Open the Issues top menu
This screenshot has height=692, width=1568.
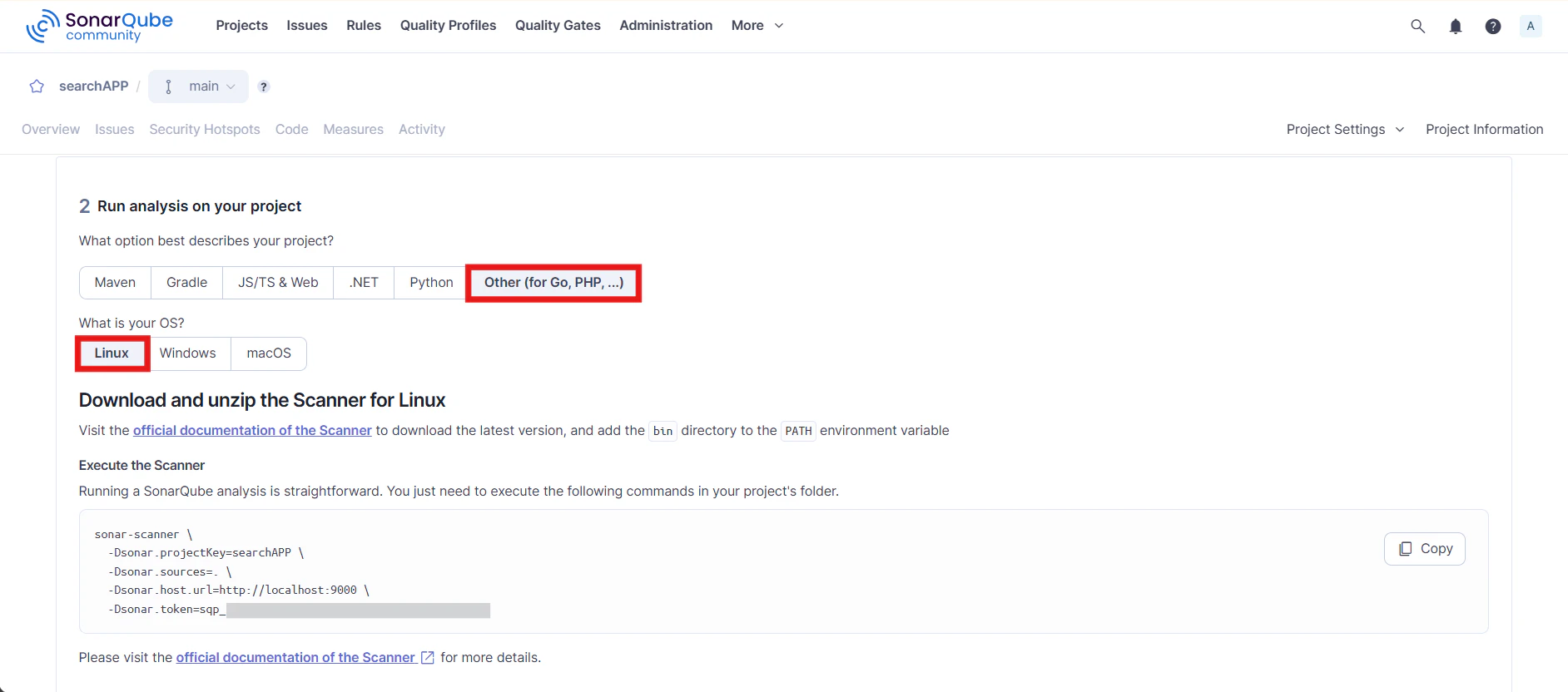307,26
